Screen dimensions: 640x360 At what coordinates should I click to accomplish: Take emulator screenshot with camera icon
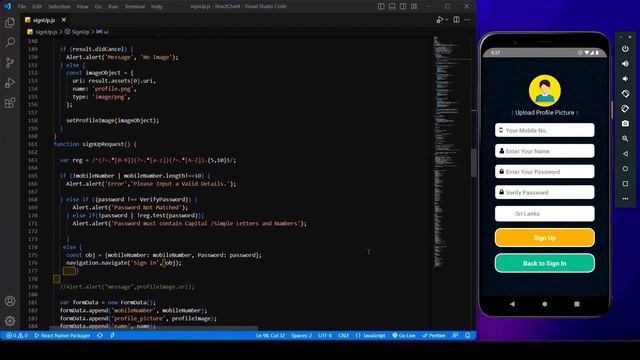point(625,124)
